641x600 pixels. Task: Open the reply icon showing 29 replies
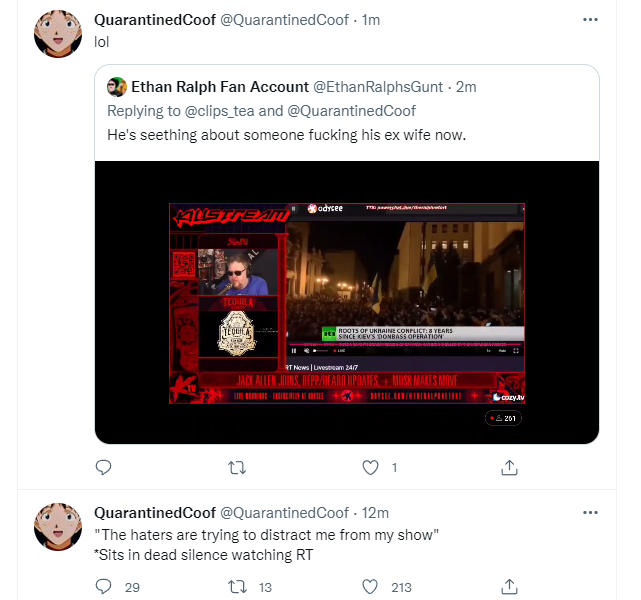pyautogui.click(x=103, y=587)
